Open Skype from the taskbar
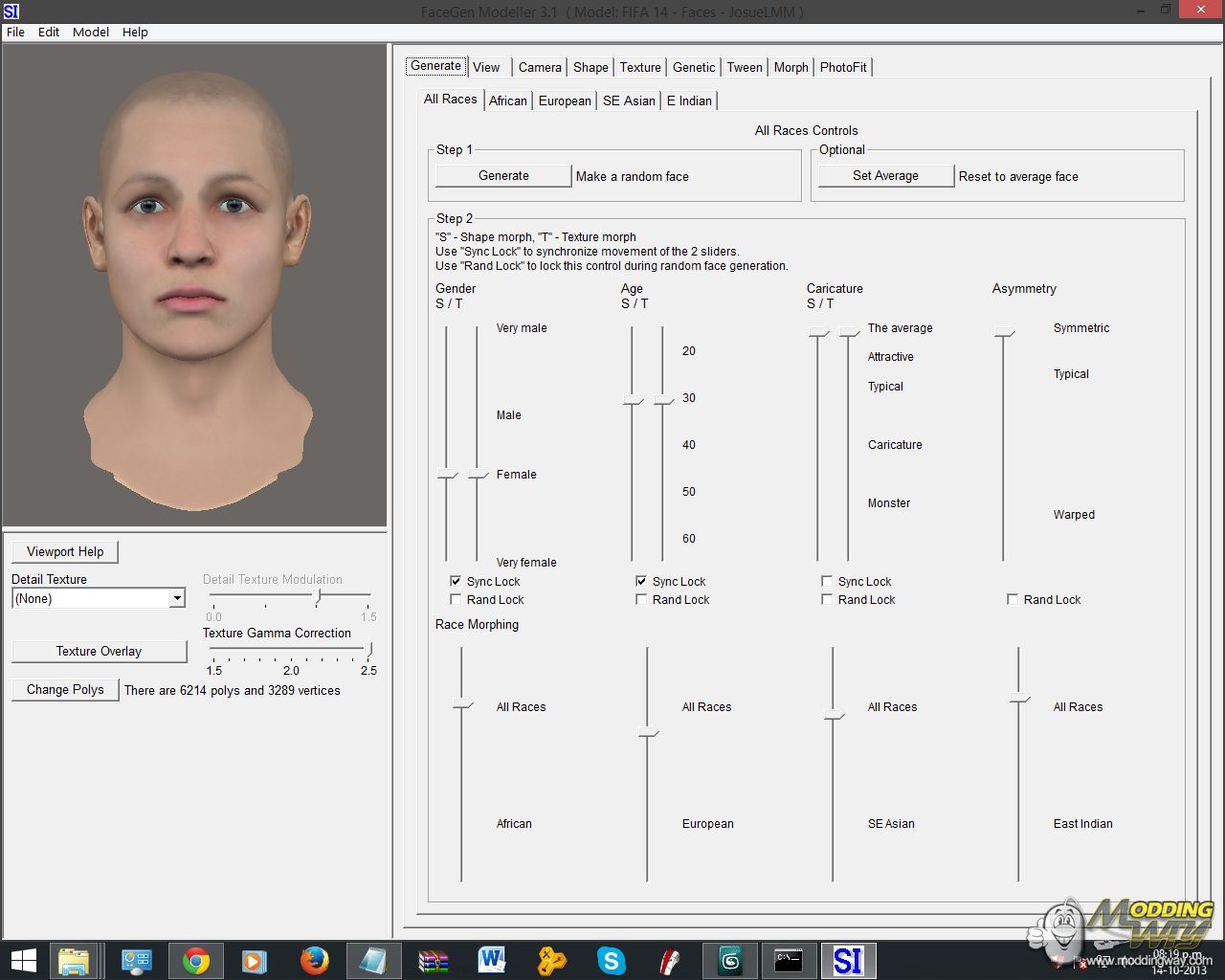Image resolution: width=1225 pixels, height=980 pixels. click(611, 960)
